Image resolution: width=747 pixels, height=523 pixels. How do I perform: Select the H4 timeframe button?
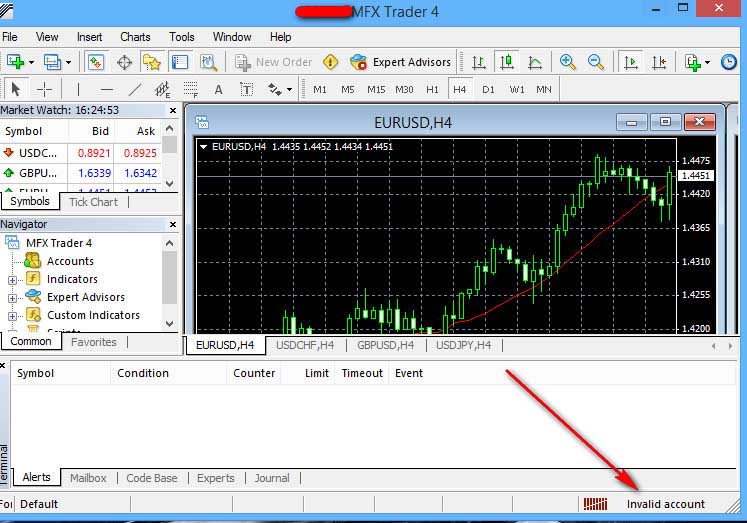(460, 90)
